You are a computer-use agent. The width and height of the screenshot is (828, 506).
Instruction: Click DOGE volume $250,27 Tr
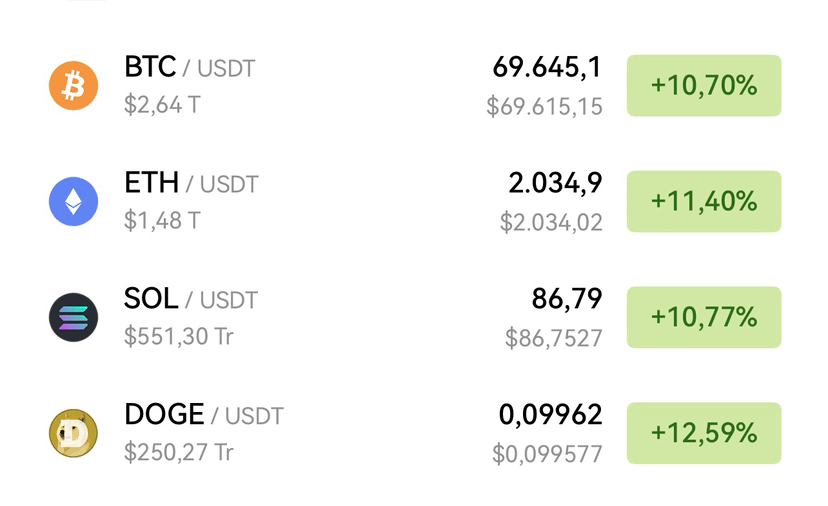tap(178, 452)
